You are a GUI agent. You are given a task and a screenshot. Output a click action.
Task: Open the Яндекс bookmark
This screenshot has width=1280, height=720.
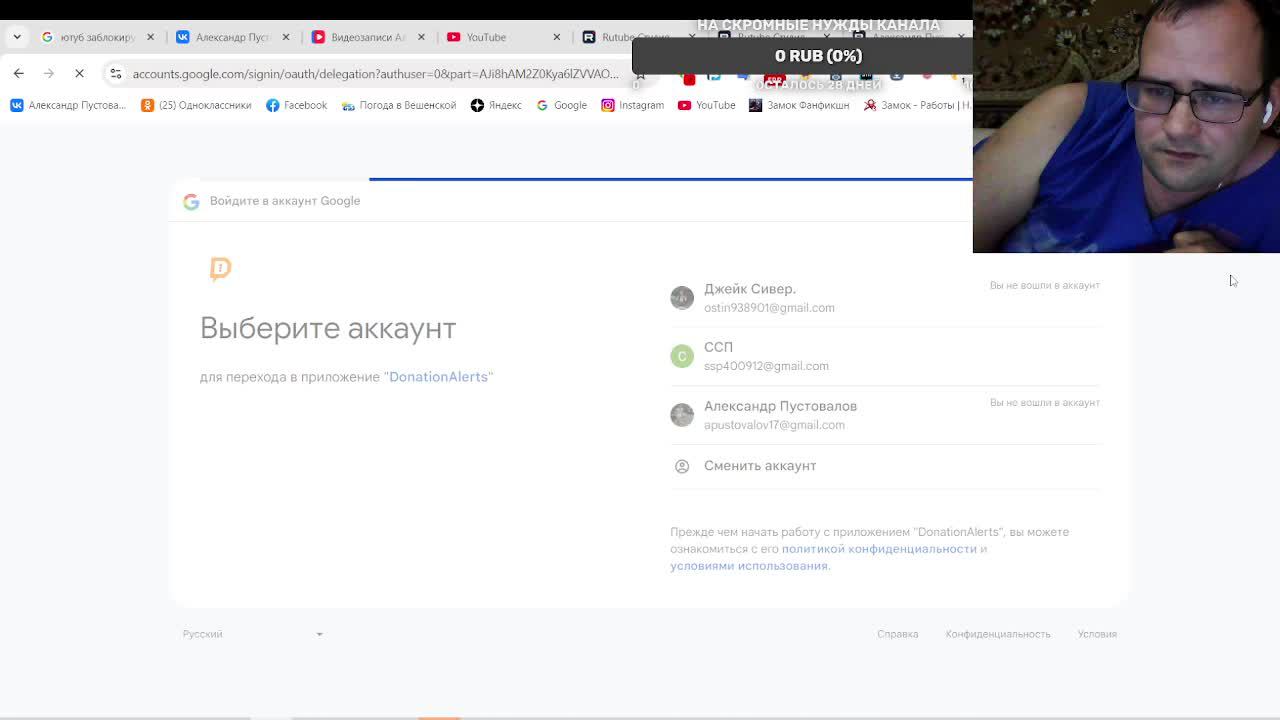coord(496,105)
